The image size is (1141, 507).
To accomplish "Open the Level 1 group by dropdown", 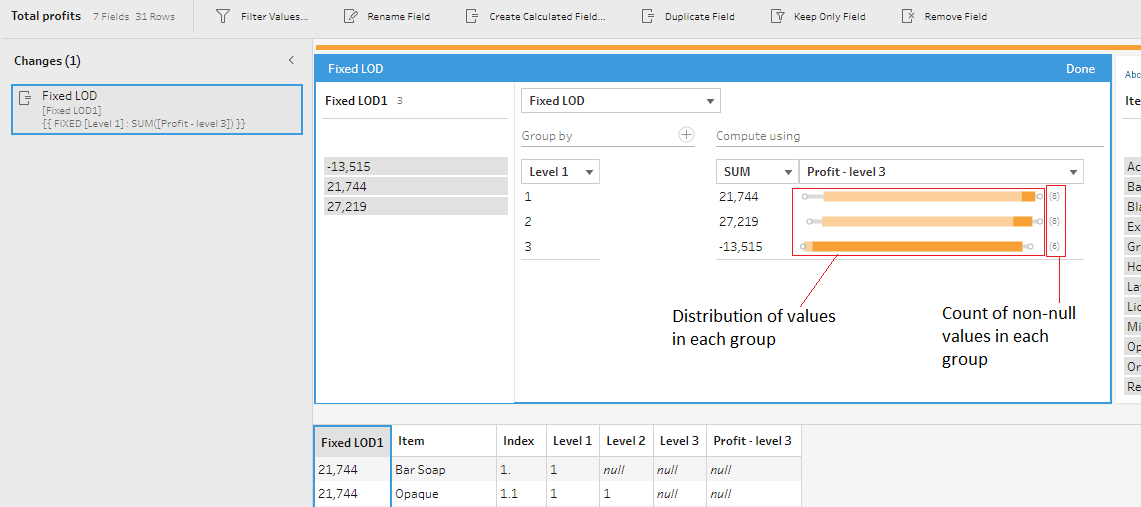I will 560,172.
